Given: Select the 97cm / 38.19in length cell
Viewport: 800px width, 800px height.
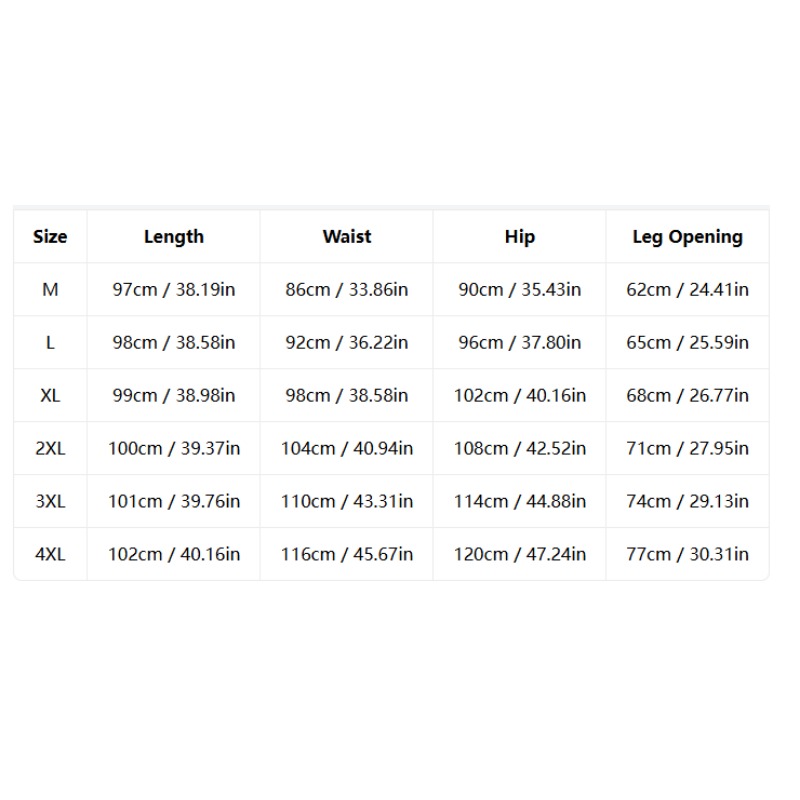Looking at the screenshot, I should (173, 290).
